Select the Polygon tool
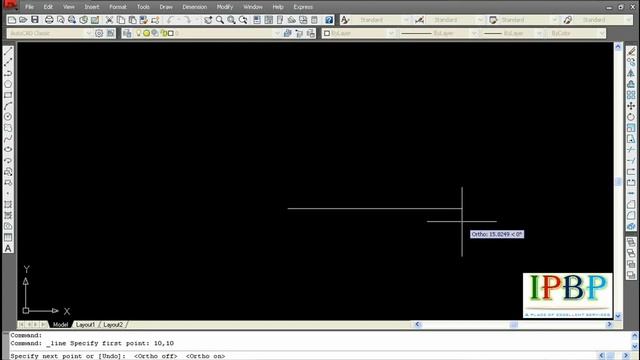This screenshot has width=640, height=360. (8, 84)
